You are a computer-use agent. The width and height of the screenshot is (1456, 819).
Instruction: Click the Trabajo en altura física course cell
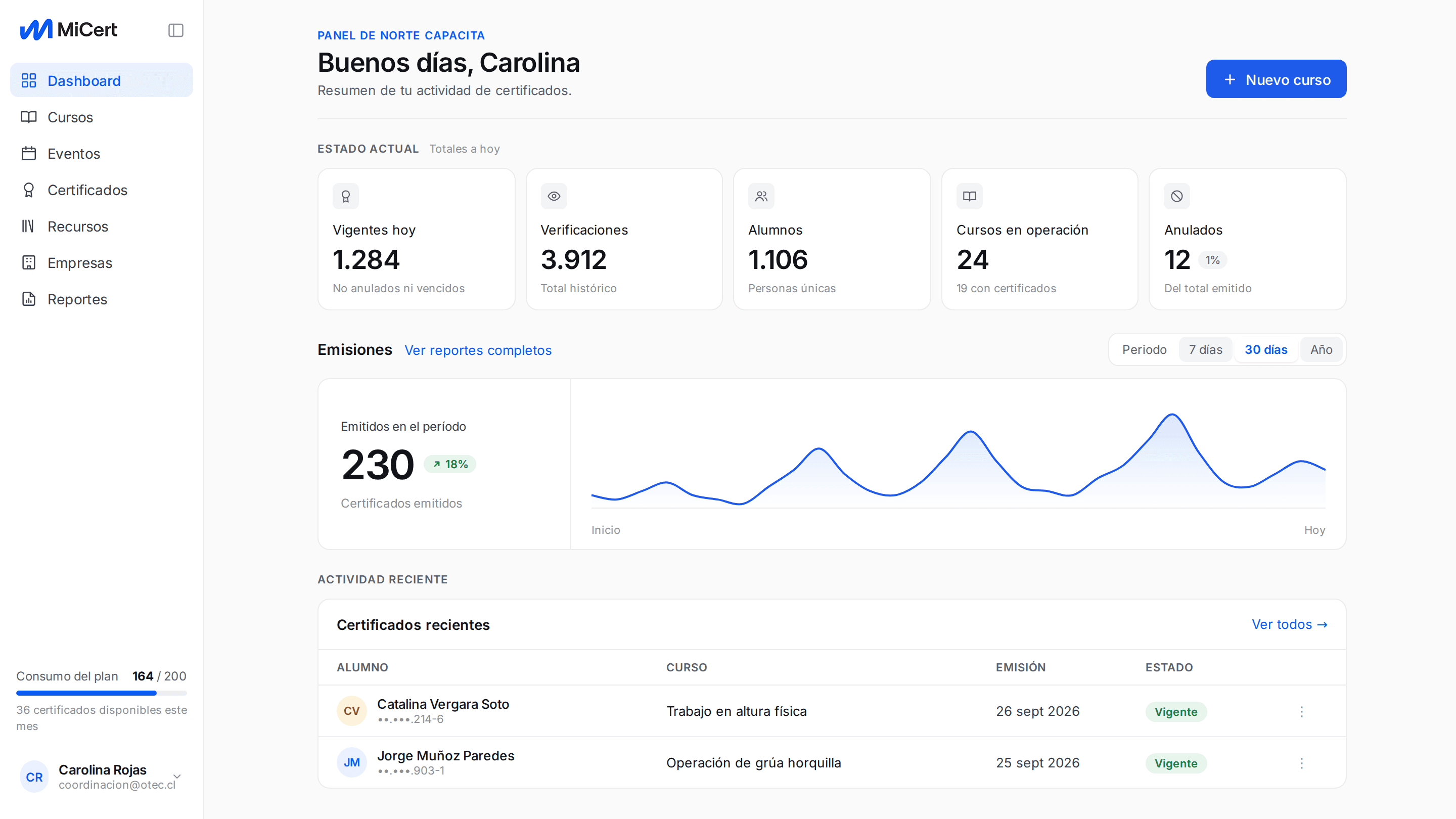[737, 711]
